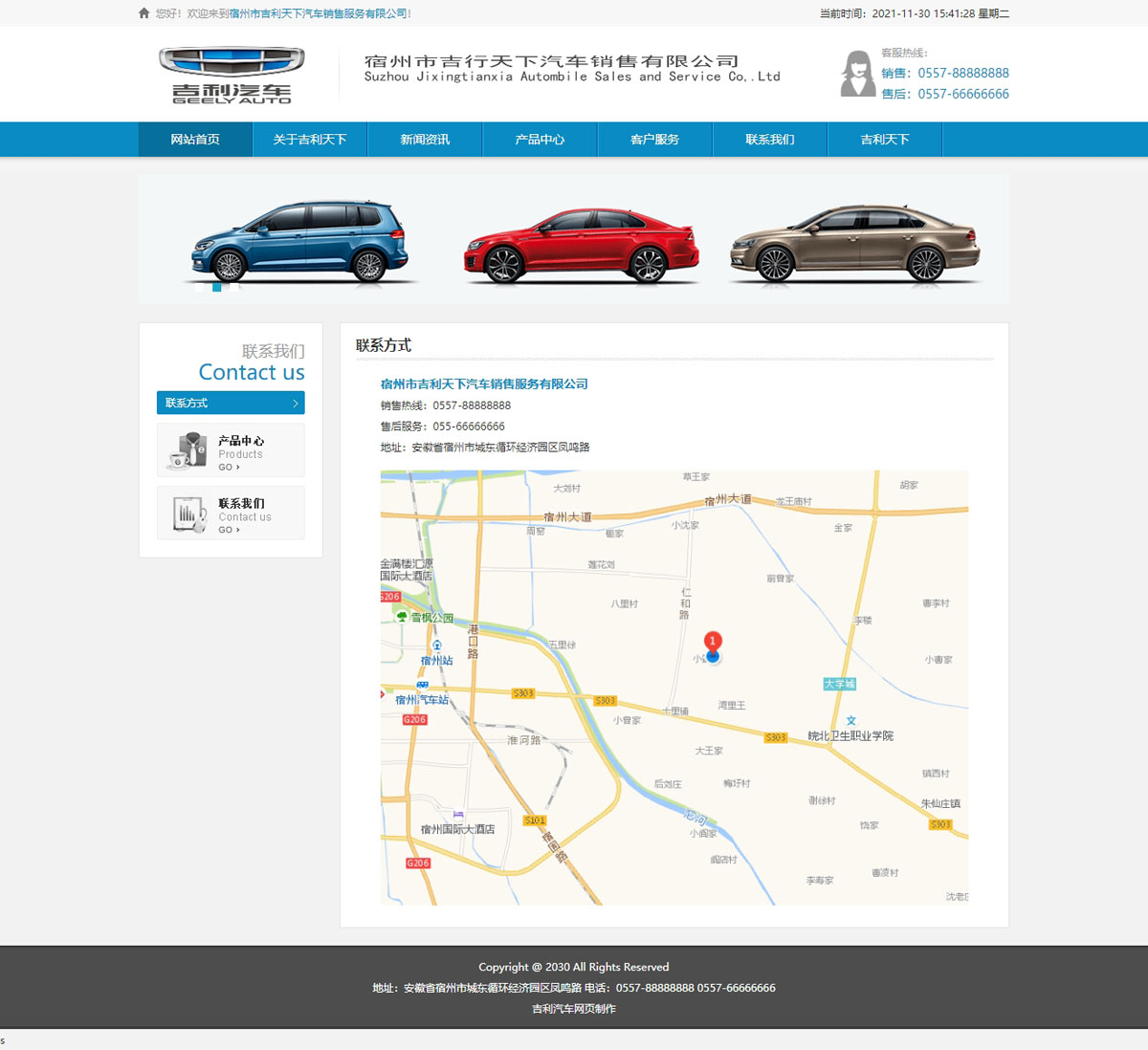Click the GO arrow under Contact us
Screen dimensions: 1148x1050
coord(229,530)
